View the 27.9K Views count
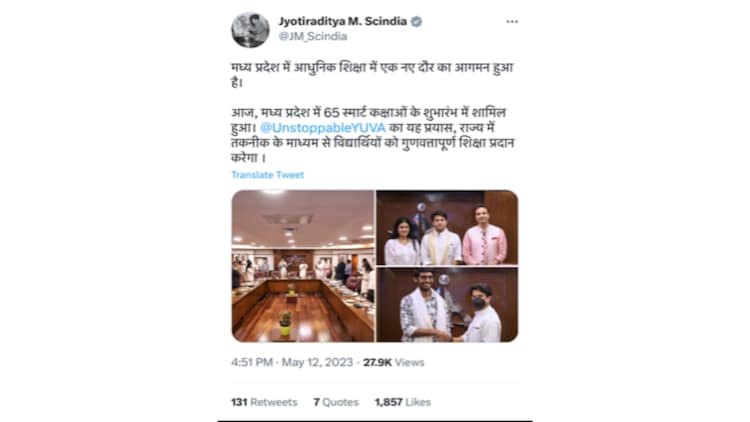Screen dimensions: 750x422 click(x=394, y=362)
